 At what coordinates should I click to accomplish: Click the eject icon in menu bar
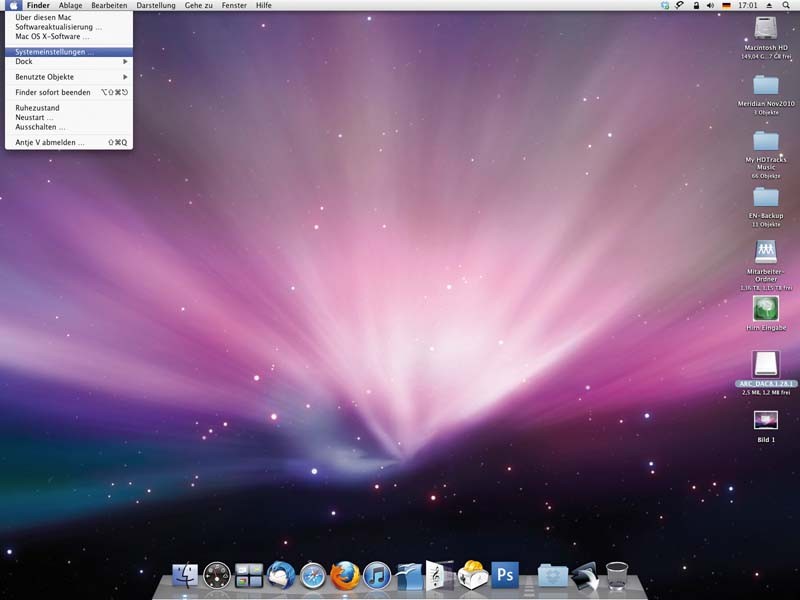pos(769,5)
